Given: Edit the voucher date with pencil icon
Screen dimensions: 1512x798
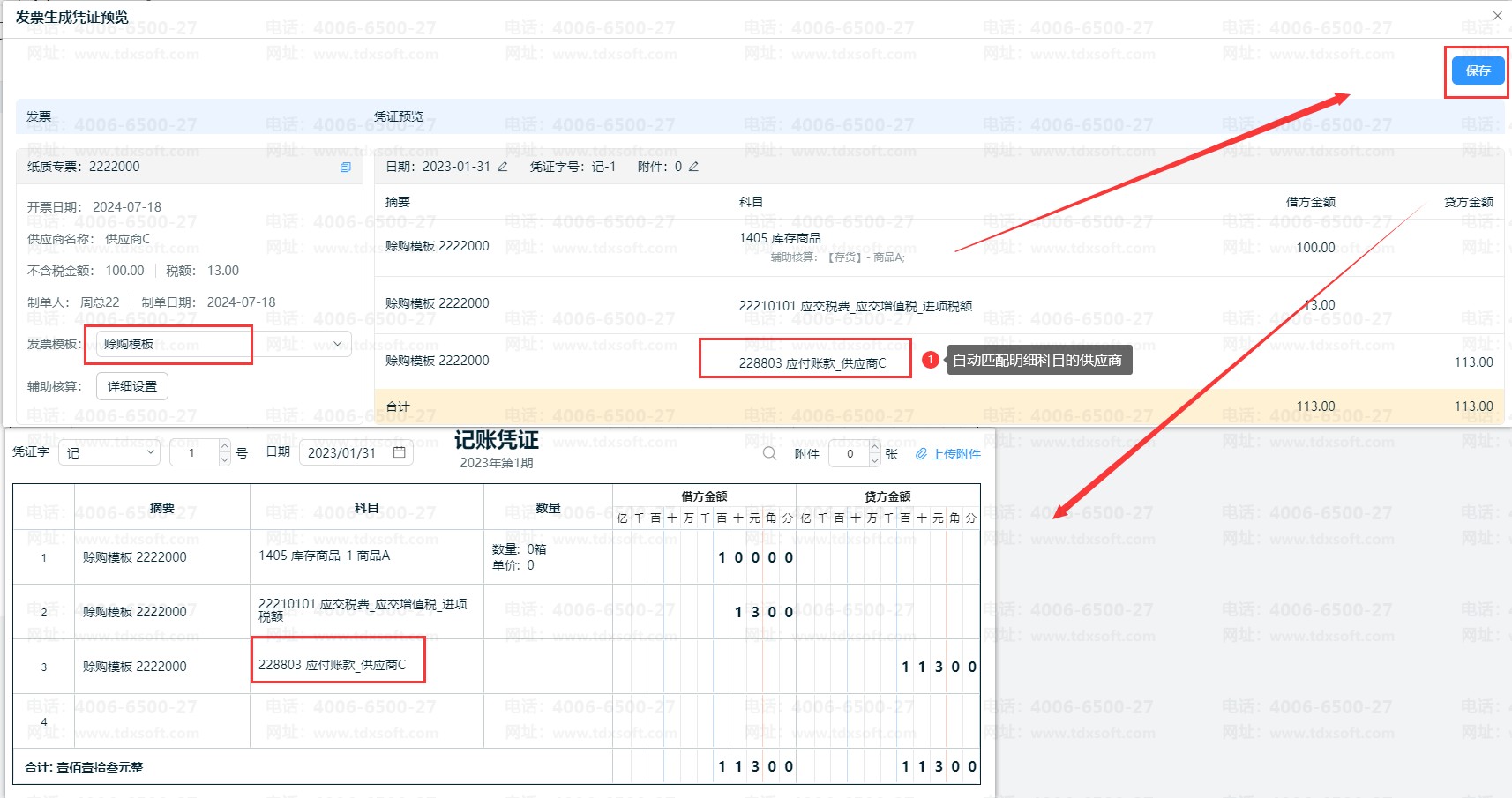Looking at the screenshot, I should point(503,167).
